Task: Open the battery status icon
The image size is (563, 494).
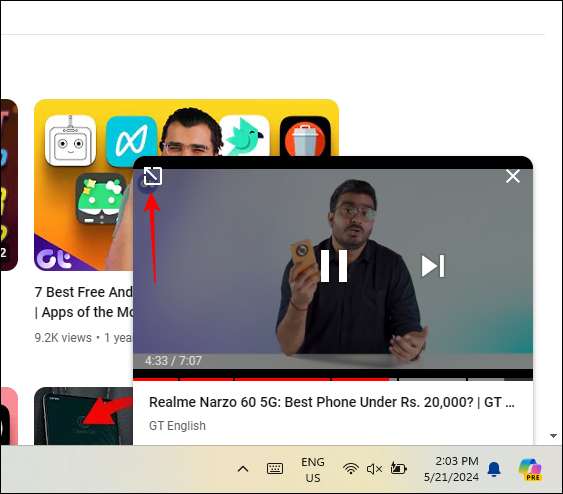Action: click(x=398, y=469)
